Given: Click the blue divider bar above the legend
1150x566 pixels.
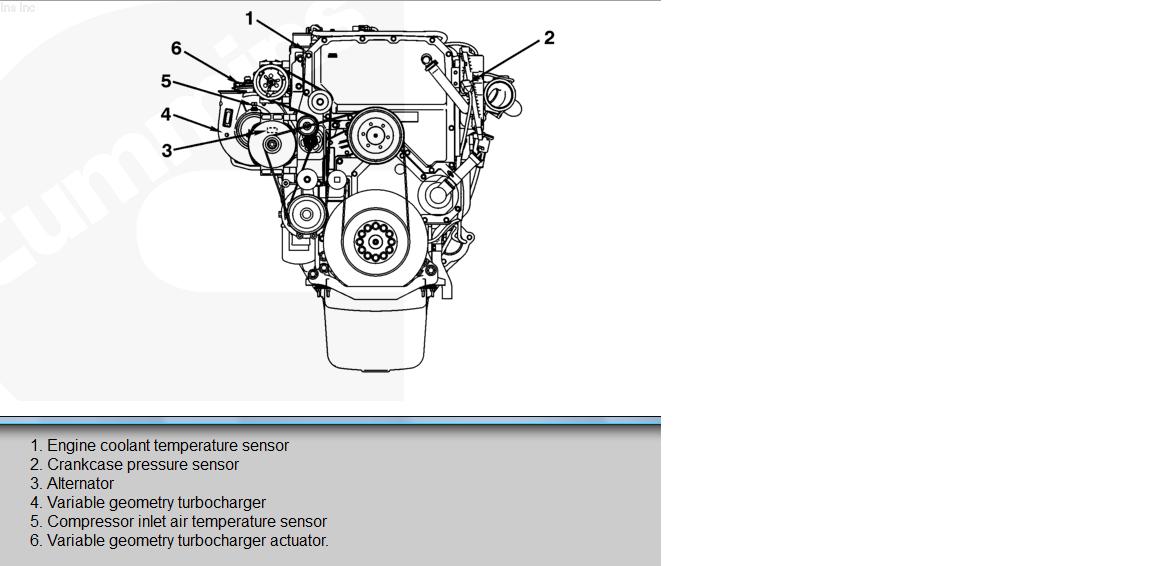Looking at the screenshot, I should [330, 421].
